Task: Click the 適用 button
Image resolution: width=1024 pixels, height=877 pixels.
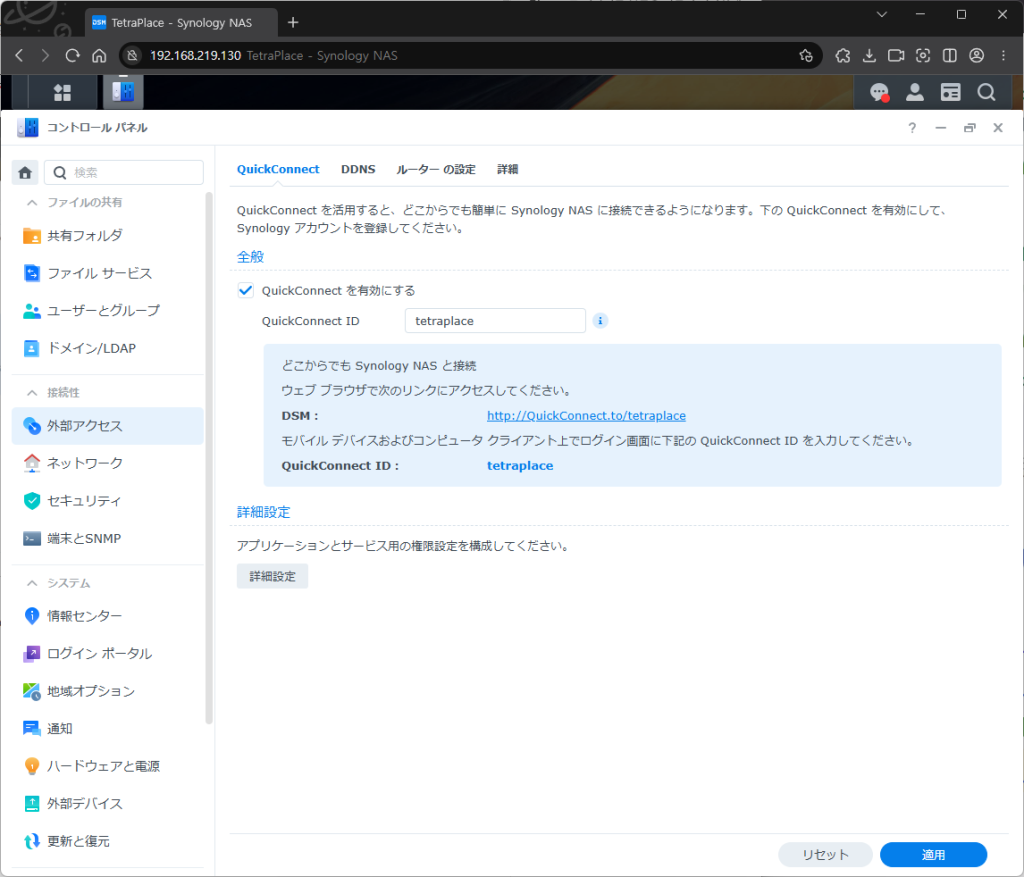Action: 933,855
